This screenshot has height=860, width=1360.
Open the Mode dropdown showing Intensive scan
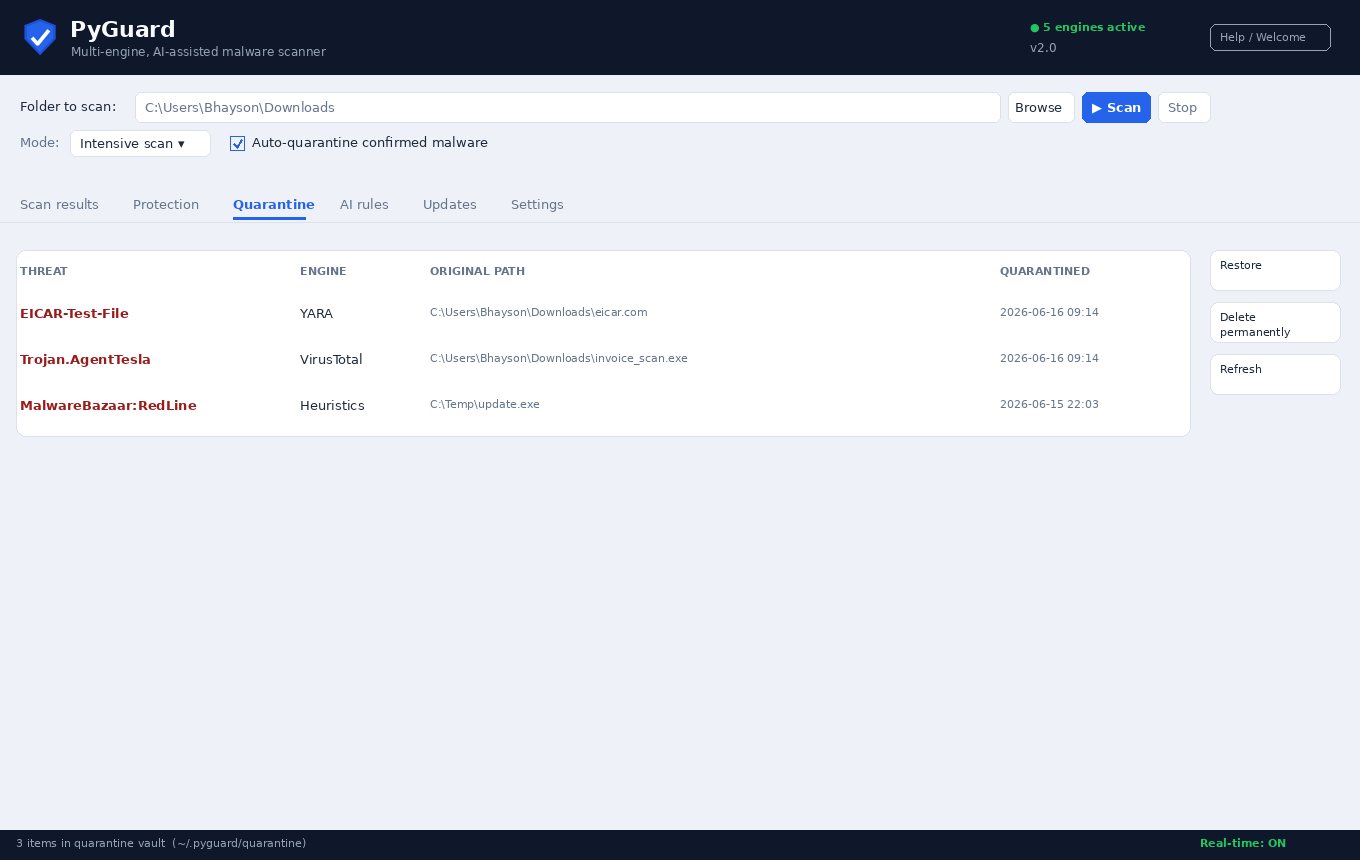pos(140,143)
